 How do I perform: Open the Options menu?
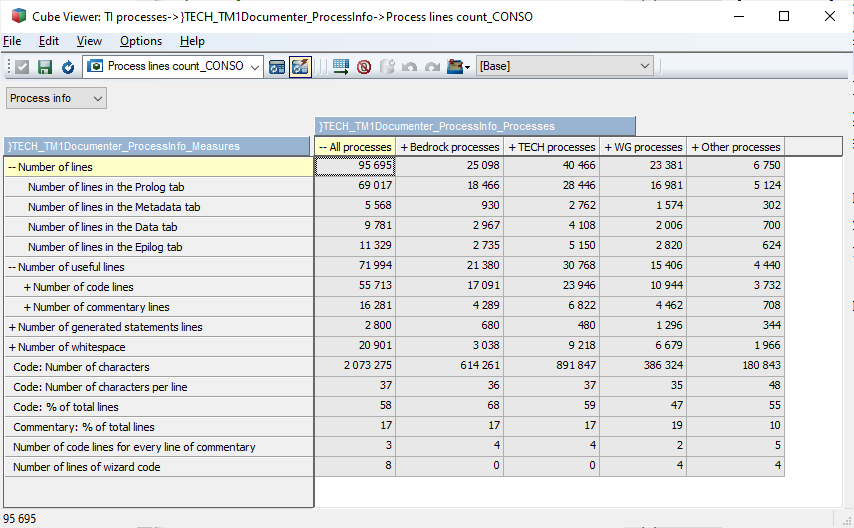click(x=140, y=41)
